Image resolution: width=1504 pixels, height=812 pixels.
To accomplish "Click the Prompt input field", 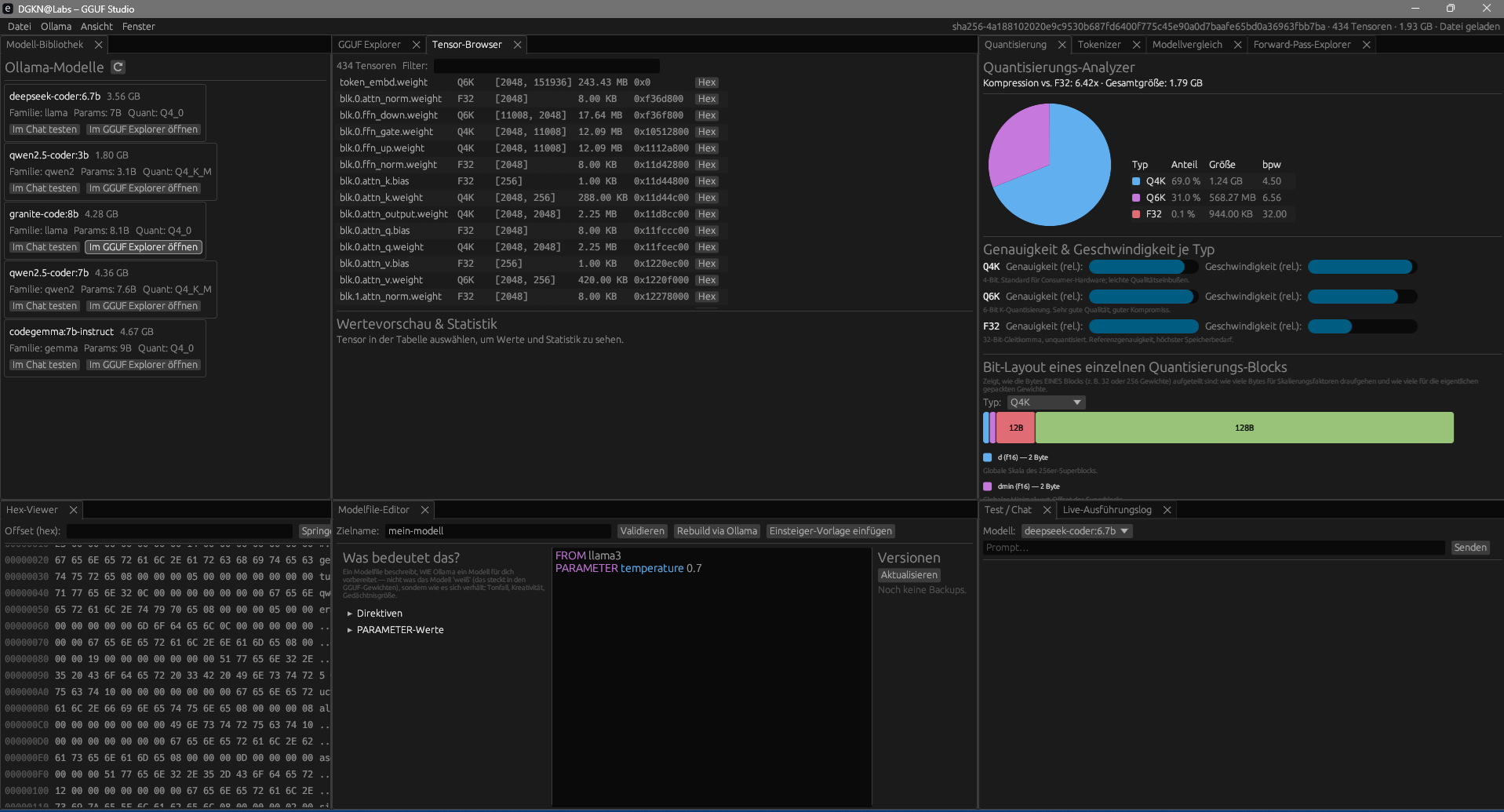I will click(1214, 548).
